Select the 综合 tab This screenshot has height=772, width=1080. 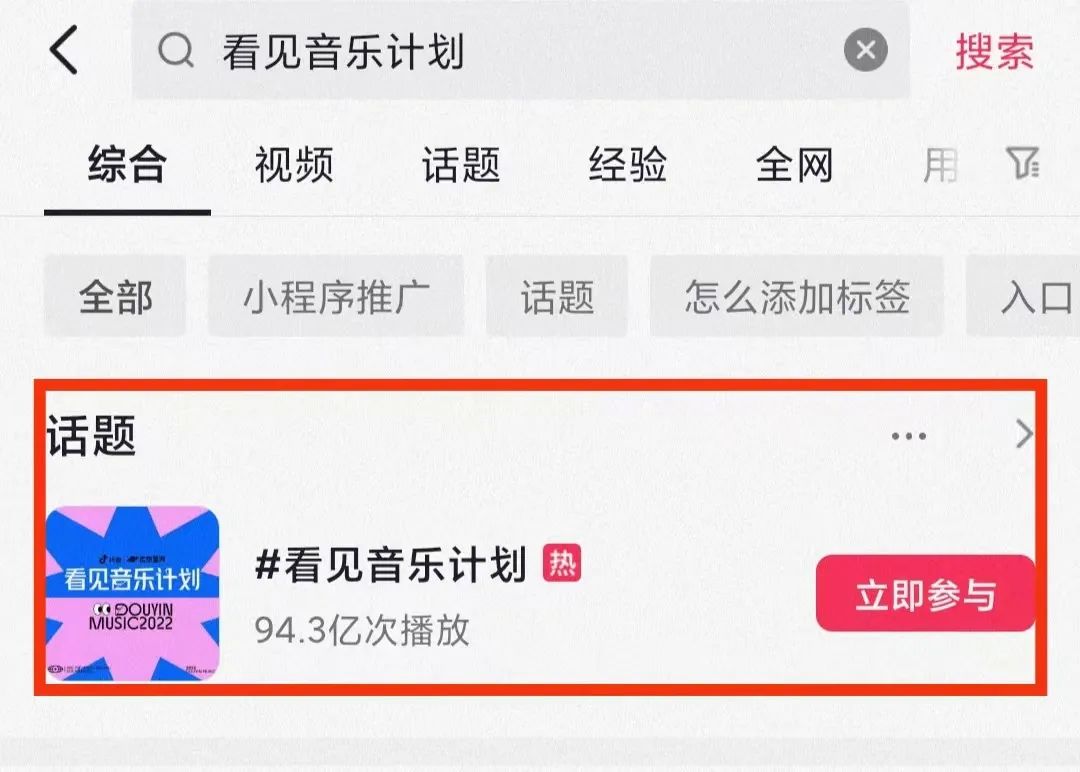tap(127, 165)
